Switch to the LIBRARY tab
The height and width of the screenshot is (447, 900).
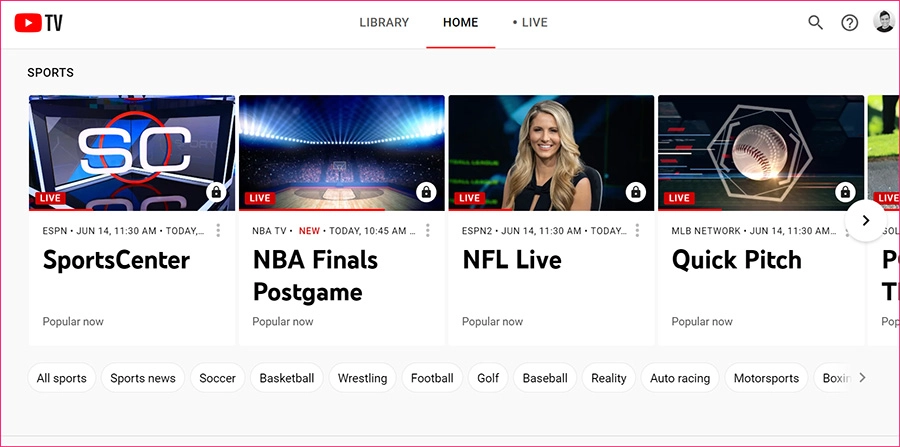coord(384,22)
